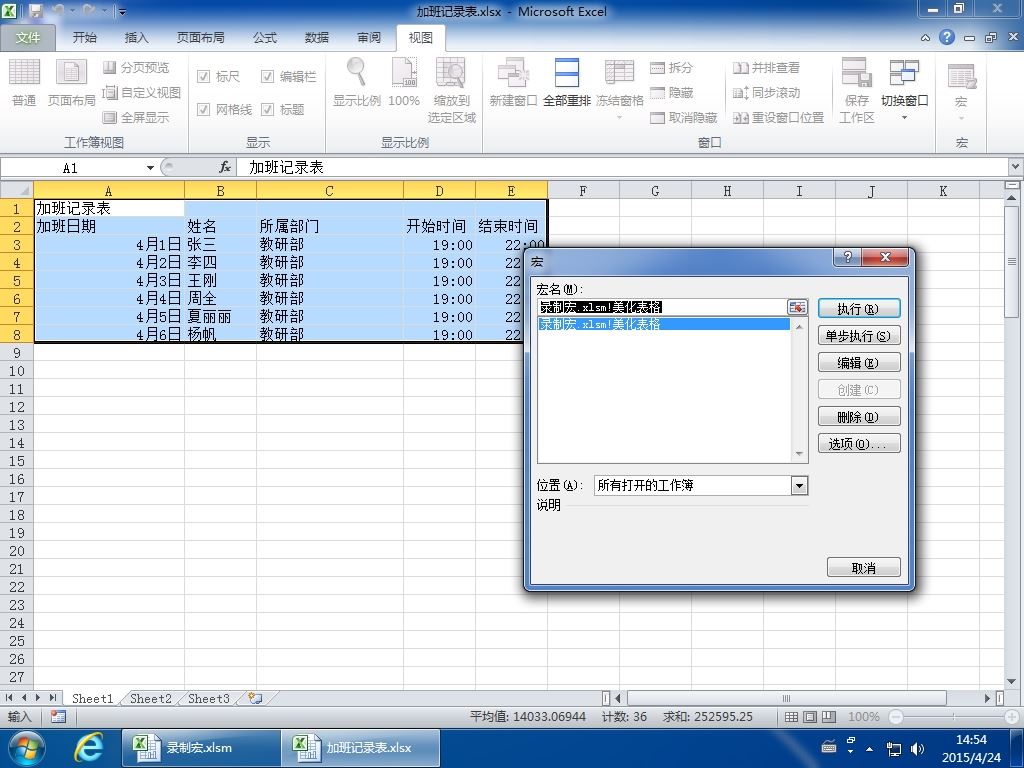The image size is (1024, 768).
Task: Toggle the Formula Bar (编辑栏) checkbox
Action: point(267,76)
